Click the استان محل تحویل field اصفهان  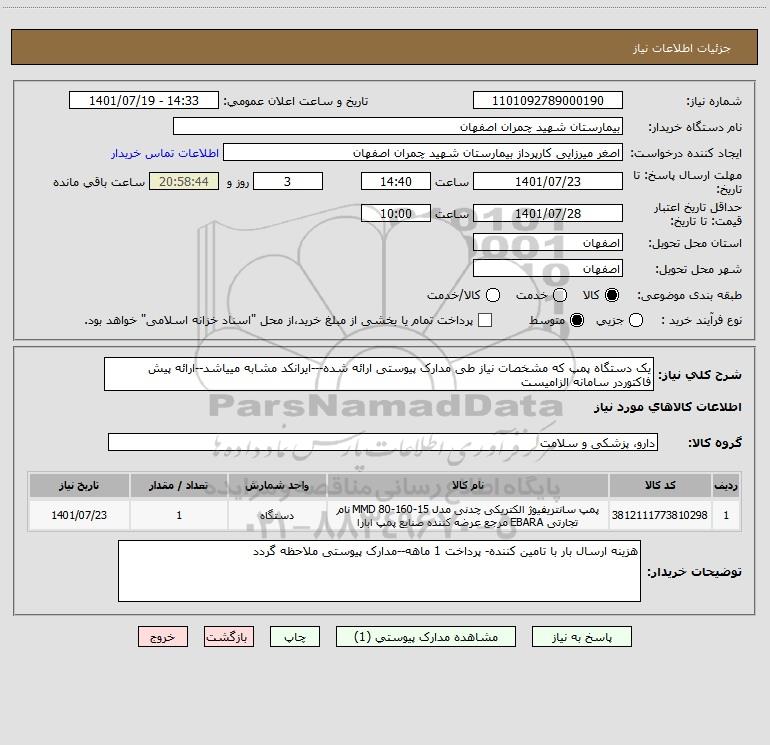[x=548, y=243]
